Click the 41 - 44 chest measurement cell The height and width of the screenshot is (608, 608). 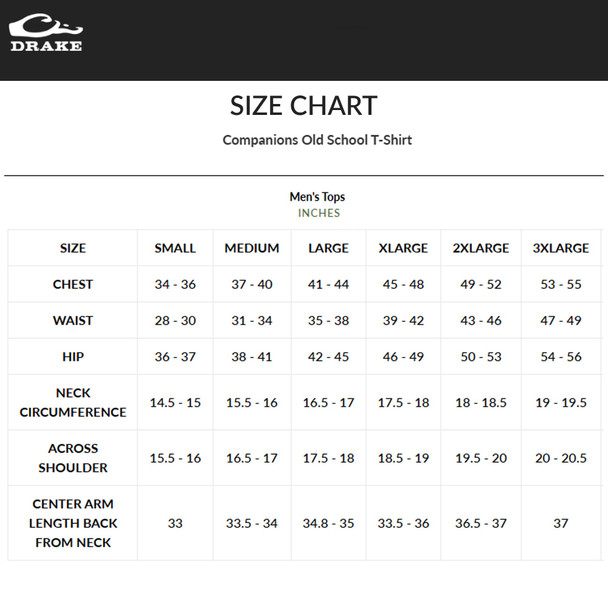(x=329, y=285)
